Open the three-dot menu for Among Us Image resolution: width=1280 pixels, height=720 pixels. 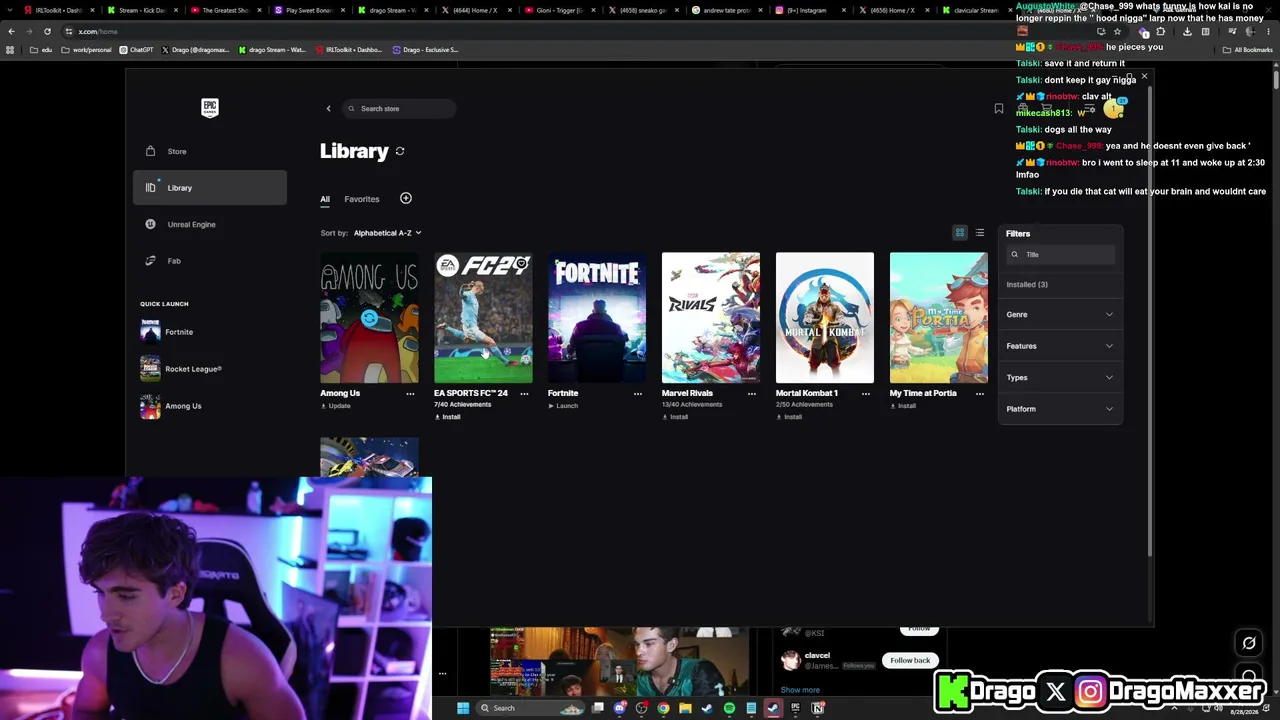410,394
